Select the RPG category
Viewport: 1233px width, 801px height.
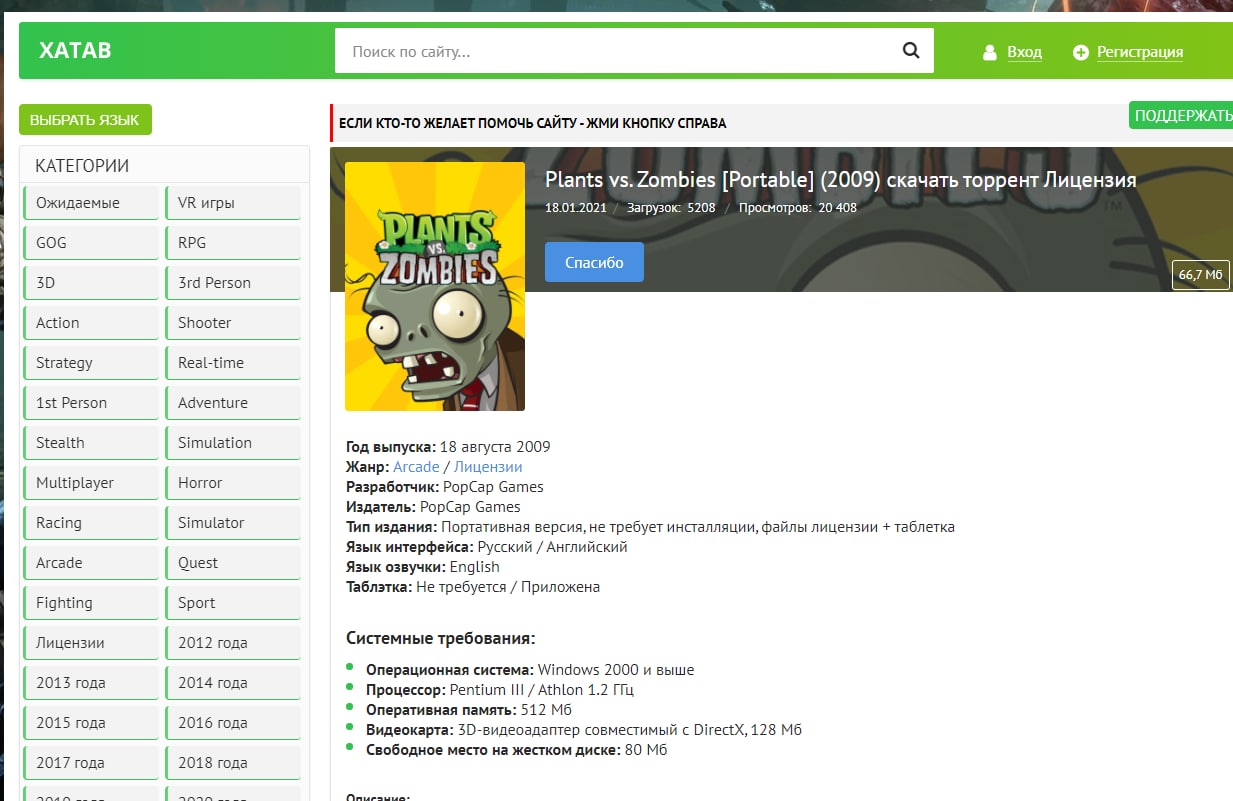click(233, 242)
